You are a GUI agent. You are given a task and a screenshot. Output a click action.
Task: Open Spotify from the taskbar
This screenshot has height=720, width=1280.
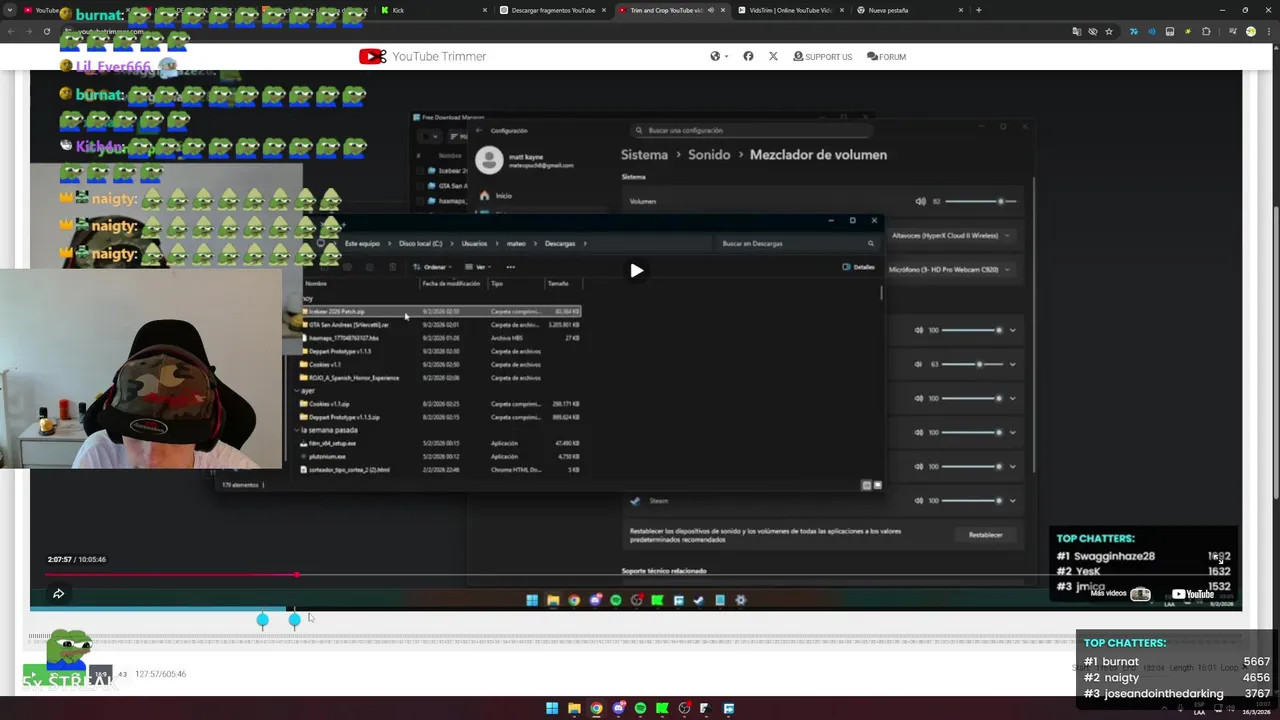coord(640,708)
